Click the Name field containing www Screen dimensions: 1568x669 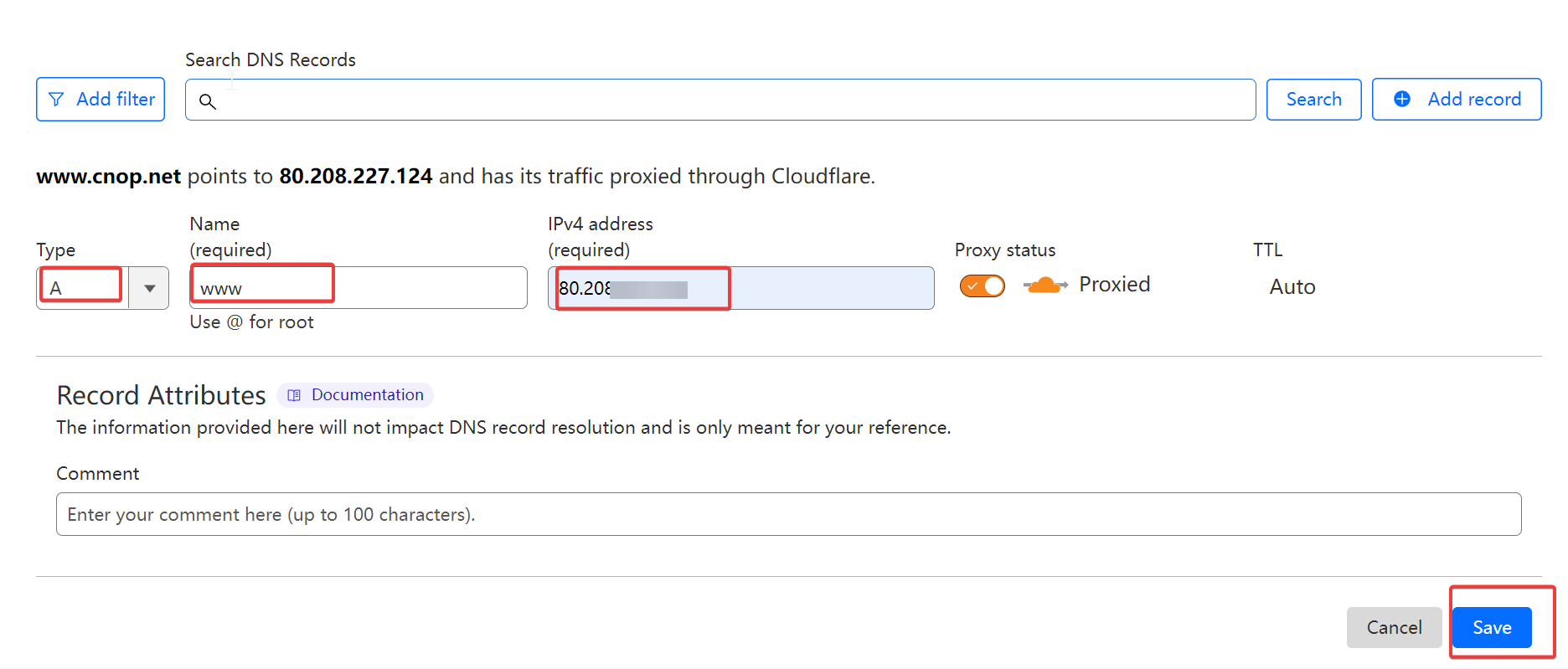pos(358,288)
